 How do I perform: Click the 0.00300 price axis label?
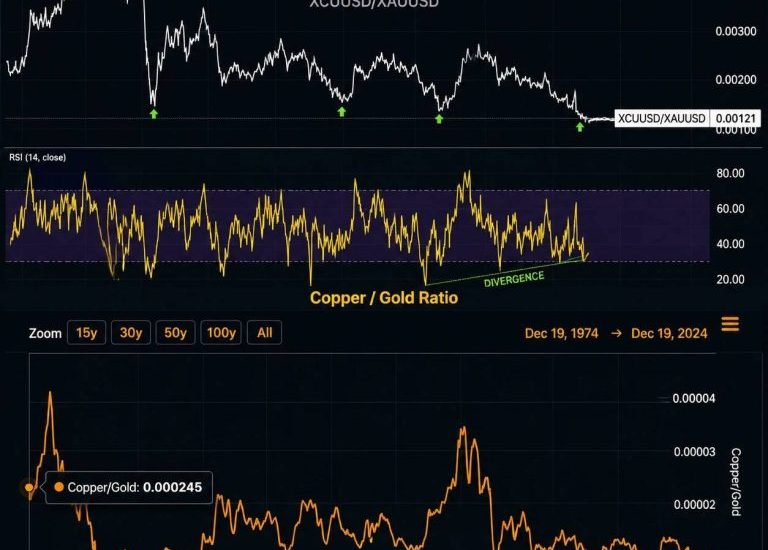[x=736, y=31]
